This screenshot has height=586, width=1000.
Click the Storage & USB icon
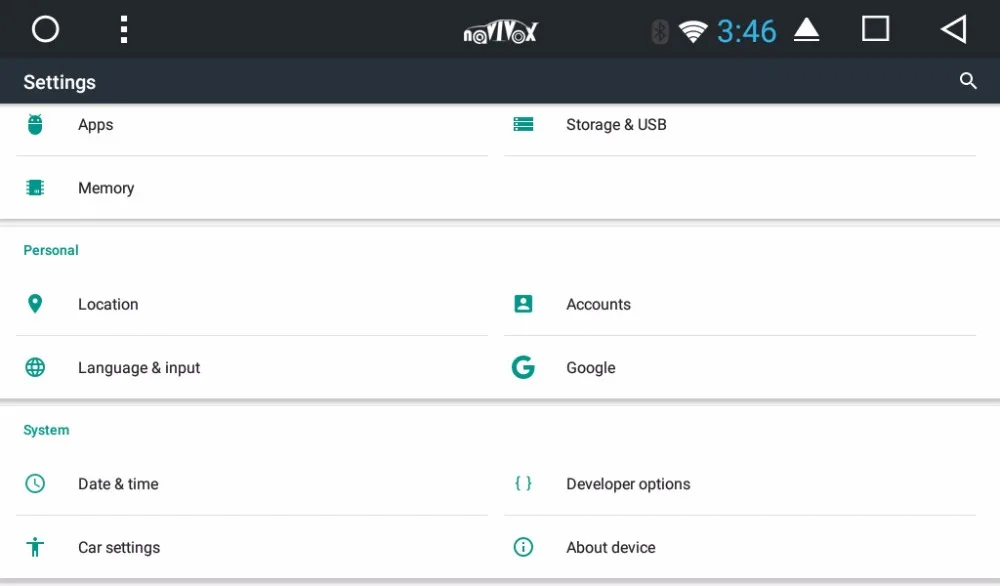point(523,124)
